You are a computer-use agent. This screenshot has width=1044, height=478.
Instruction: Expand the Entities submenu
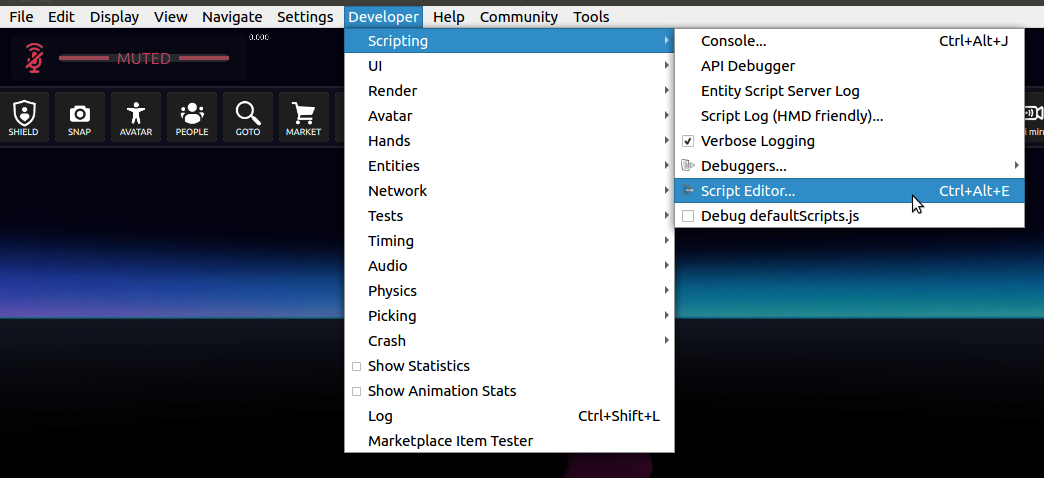click(509, 166)
